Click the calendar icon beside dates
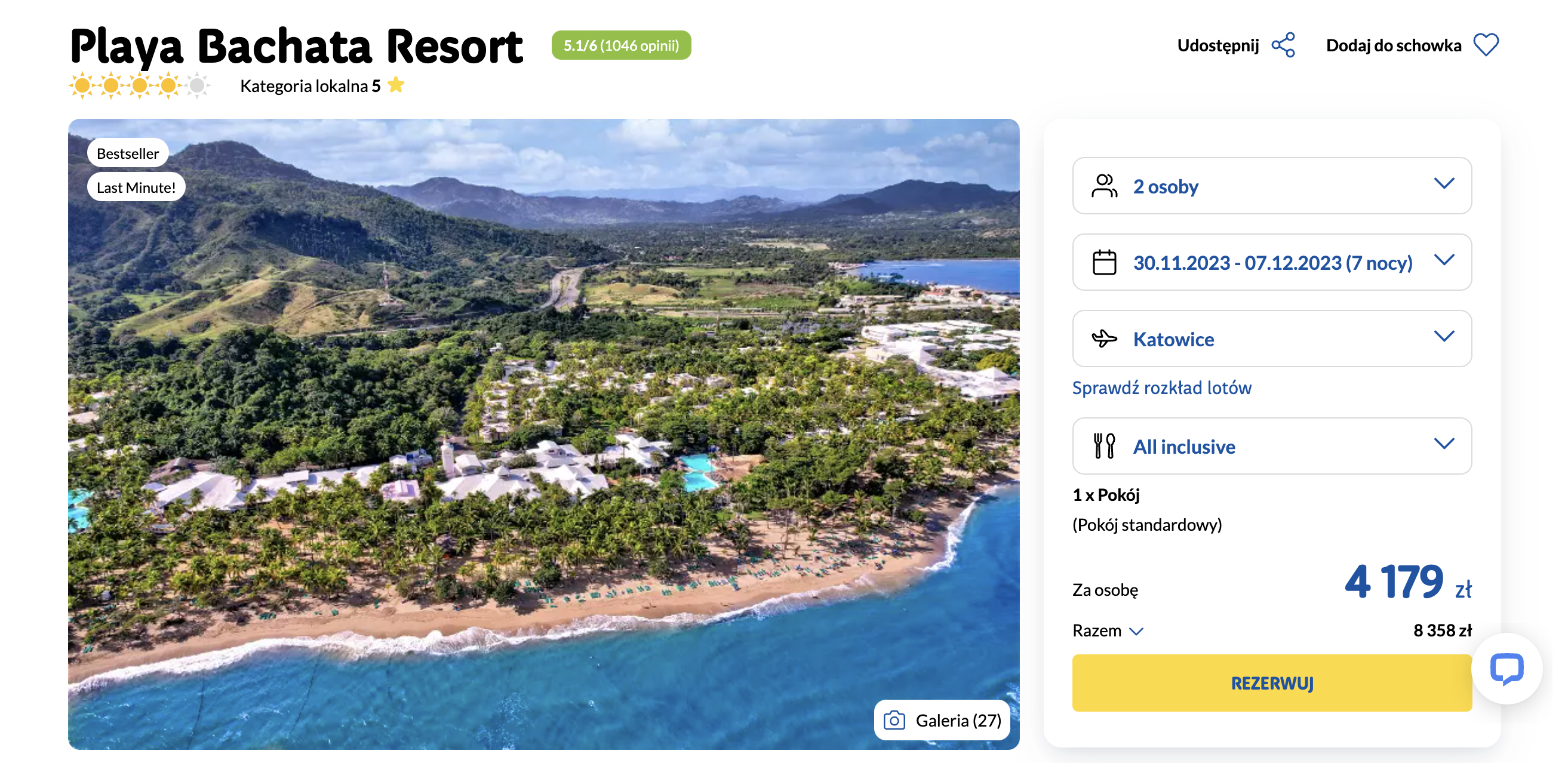The image size is (1568, 763). (1103, 262)
